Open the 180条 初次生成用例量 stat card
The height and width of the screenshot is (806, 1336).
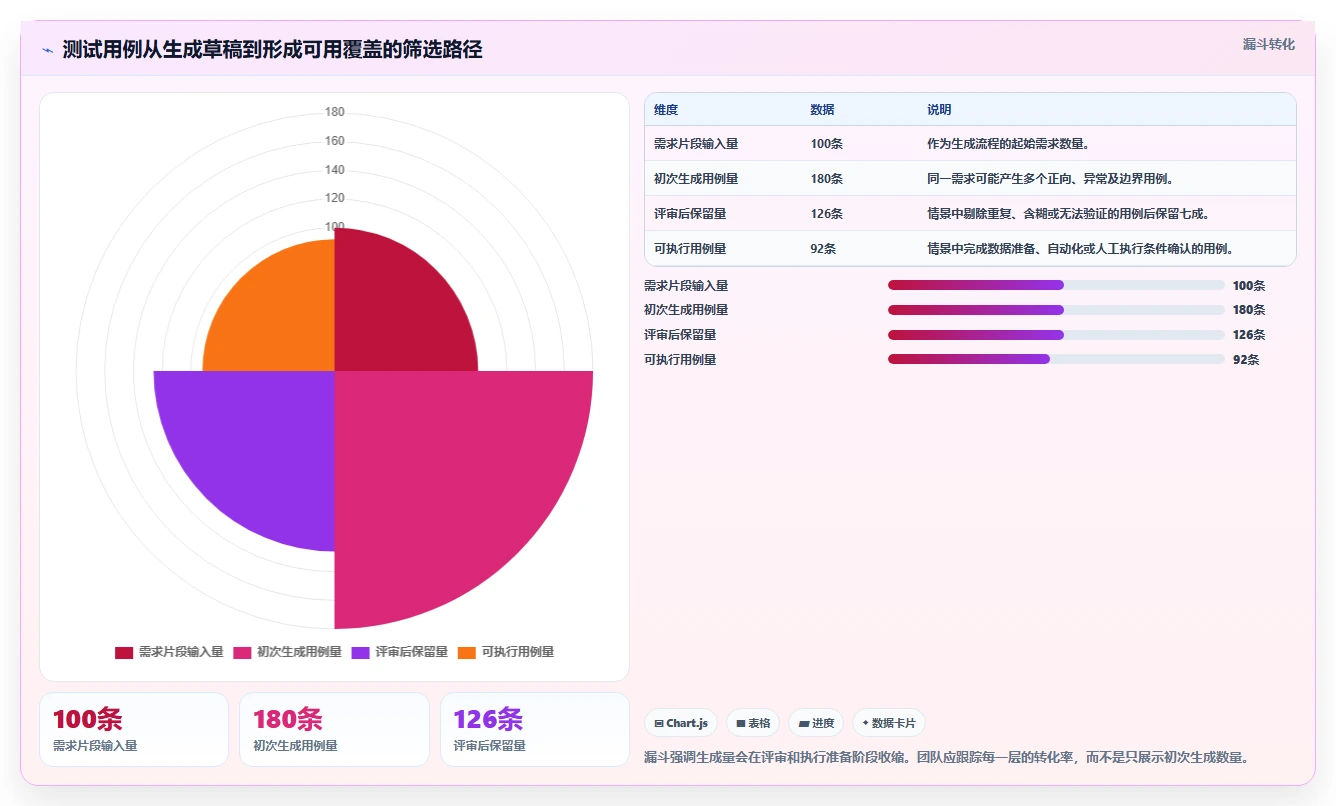tap(334, 729)
